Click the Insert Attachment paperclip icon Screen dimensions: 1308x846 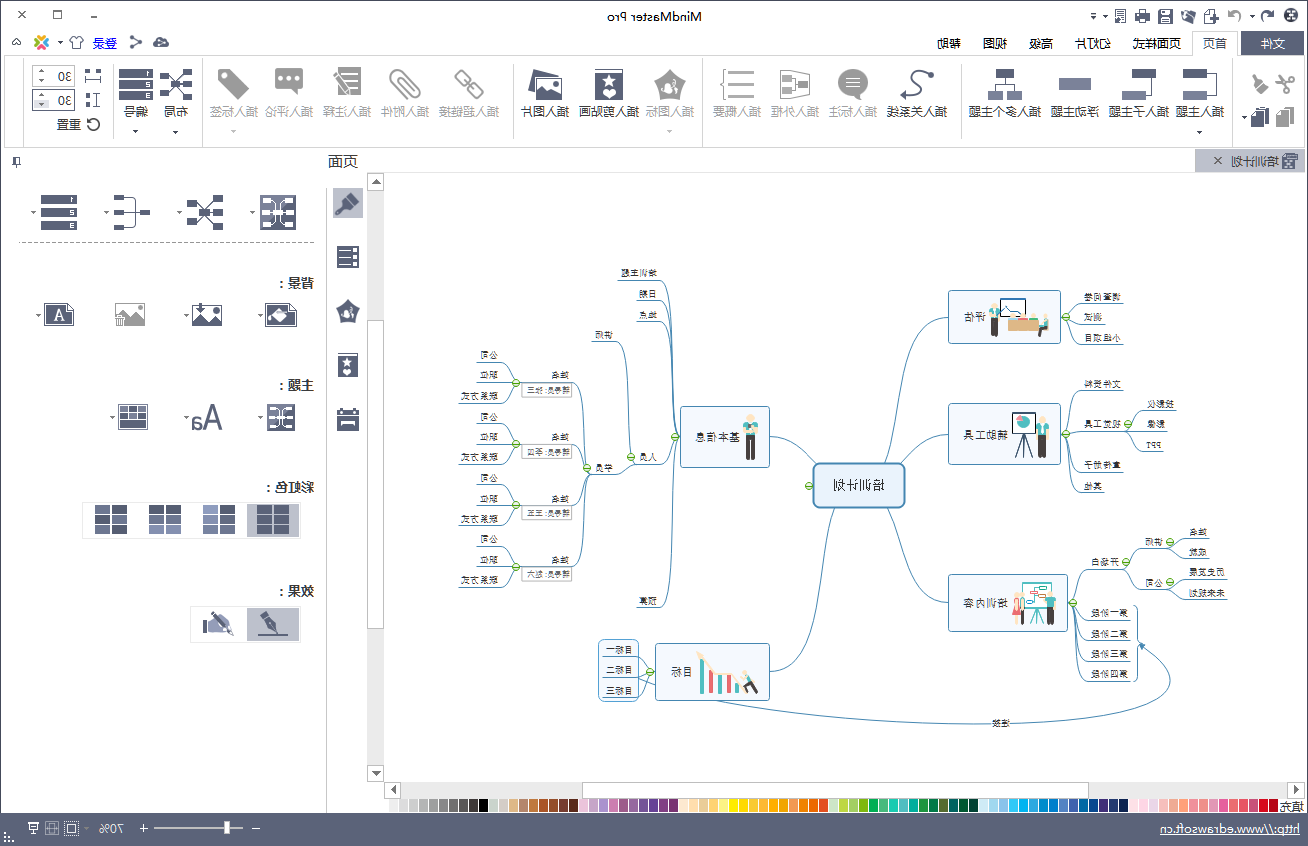click(405, 83)
